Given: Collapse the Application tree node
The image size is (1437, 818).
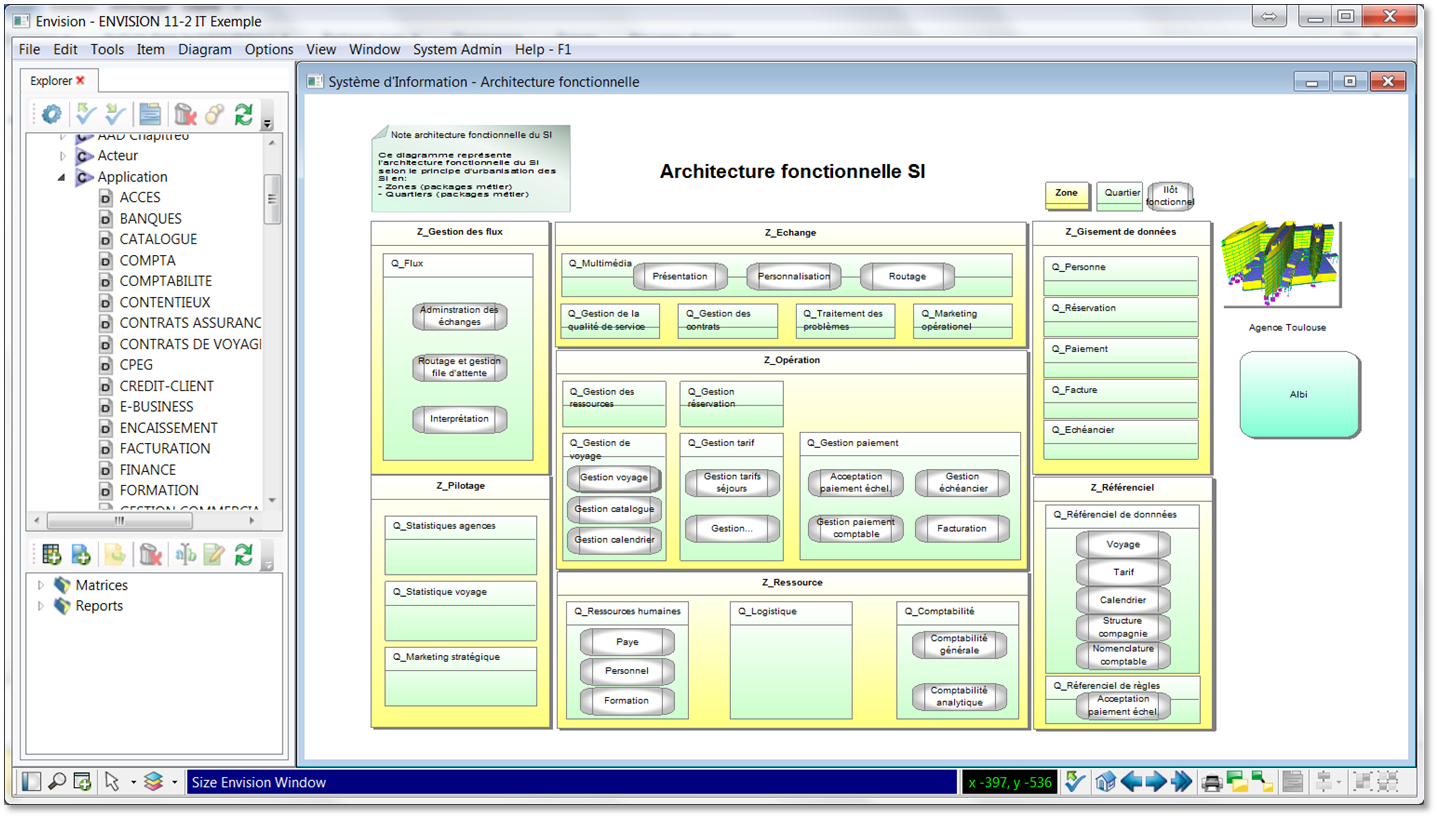Looking at the screenshot, I should (x=62, y=177).
